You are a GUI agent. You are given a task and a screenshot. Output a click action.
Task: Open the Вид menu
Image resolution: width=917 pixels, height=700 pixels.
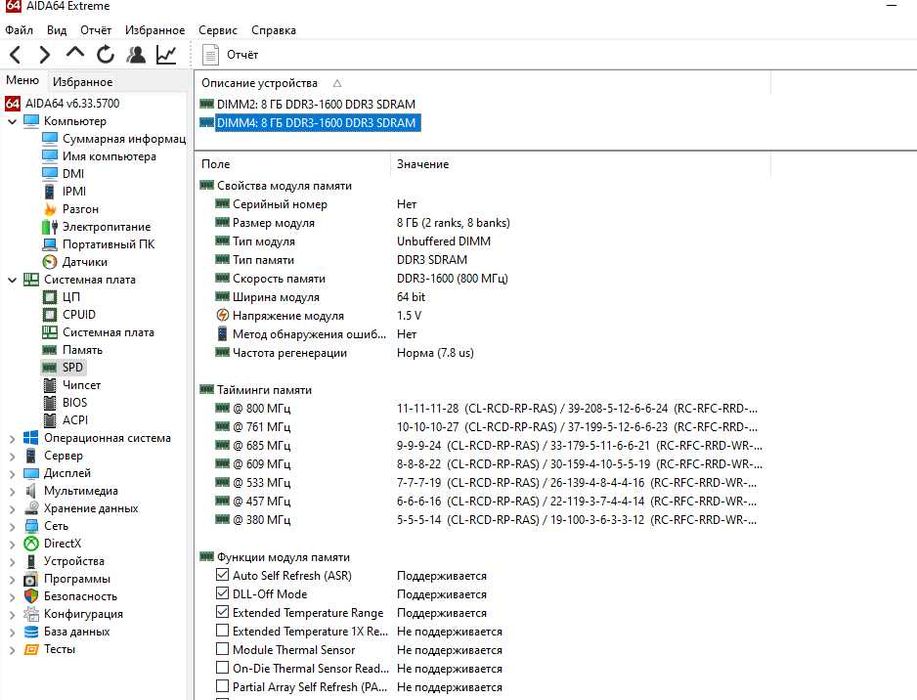click(x=57, y=30)
